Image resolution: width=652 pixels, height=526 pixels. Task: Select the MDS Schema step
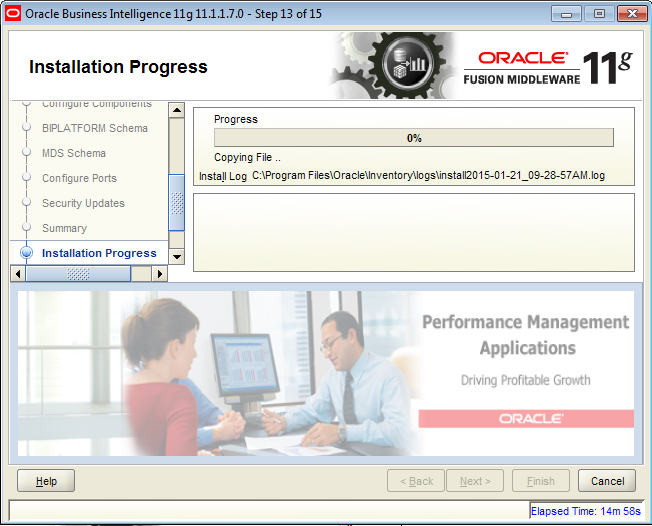click(x=74, y=153)
